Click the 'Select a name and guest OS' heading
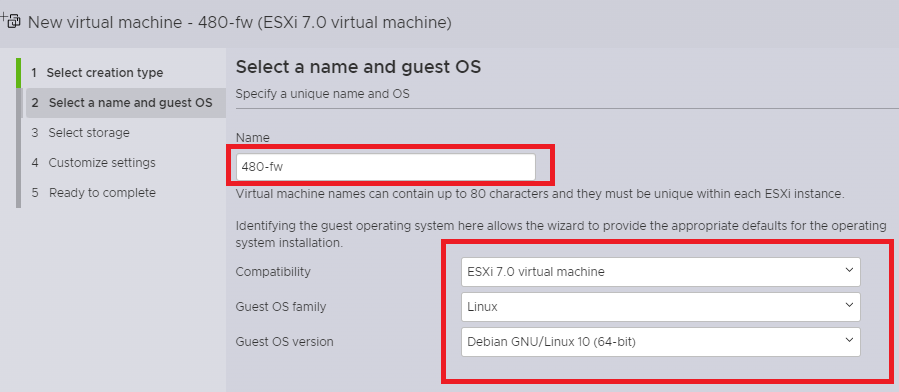The height and width of the screenshot is (392, 899). coord(358,67)
